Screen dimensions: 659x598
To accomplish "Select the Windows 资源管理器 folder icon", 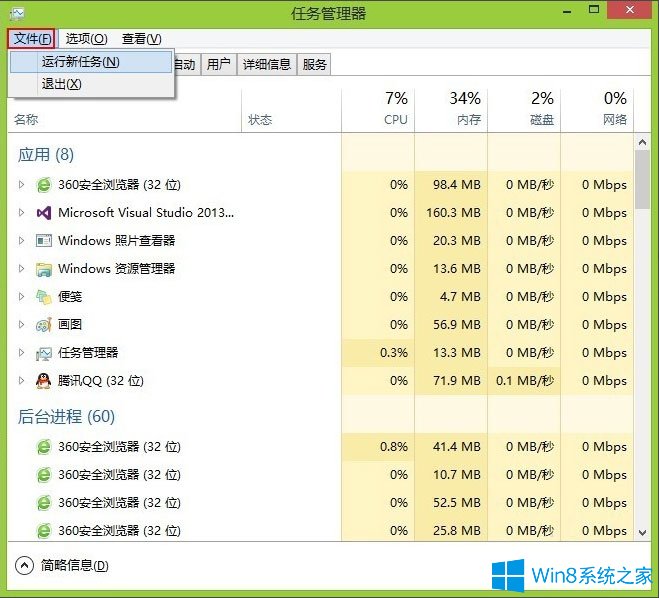I will click(43, 269).
